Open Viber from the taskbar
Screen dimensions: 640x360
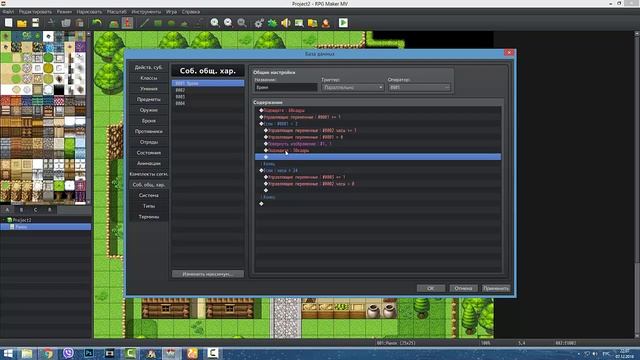click(x=68, y=353)
